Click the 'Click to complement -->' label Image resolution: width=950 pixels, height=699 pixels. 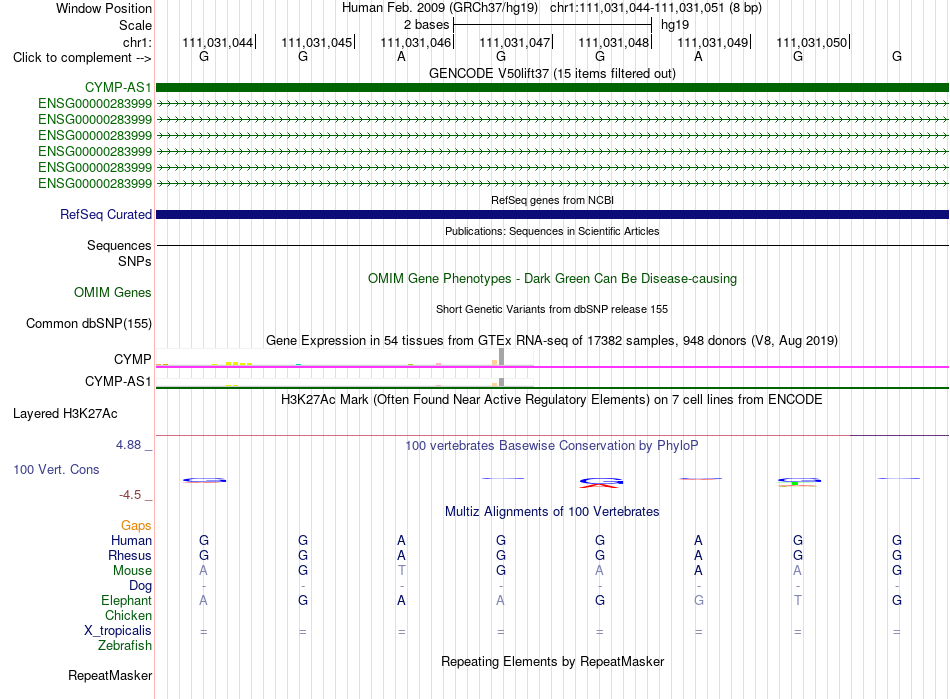[82, 58]
